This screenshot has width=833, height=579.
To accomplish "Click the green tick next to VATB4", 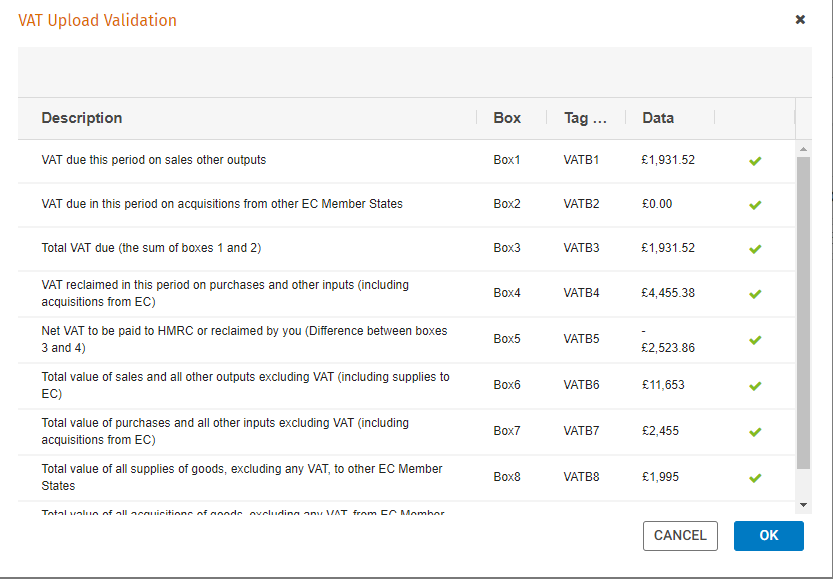I will (x=755, y=293).
